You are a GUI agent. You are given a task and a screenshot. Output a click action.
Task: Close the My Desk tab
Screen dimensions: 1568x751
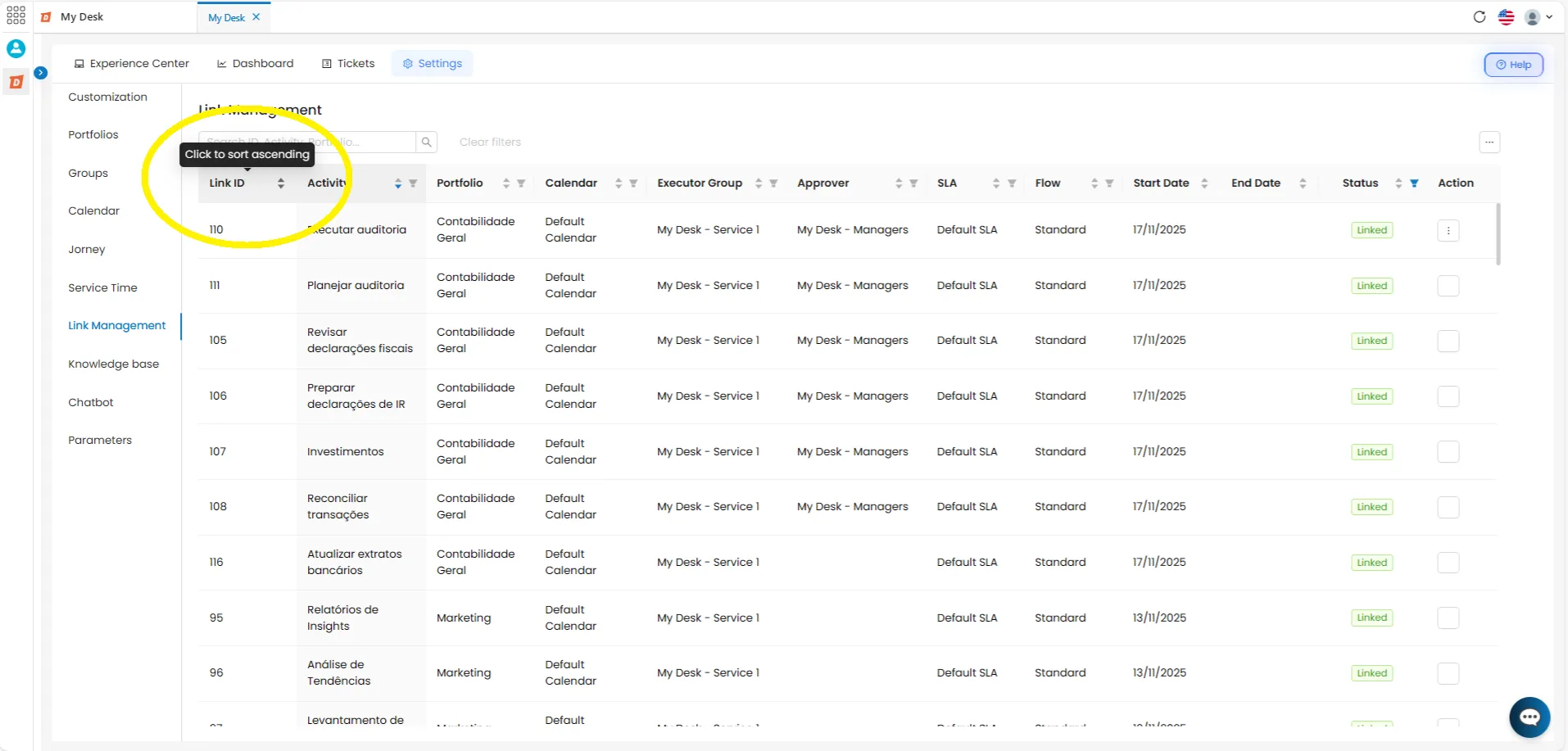(256, 17)
